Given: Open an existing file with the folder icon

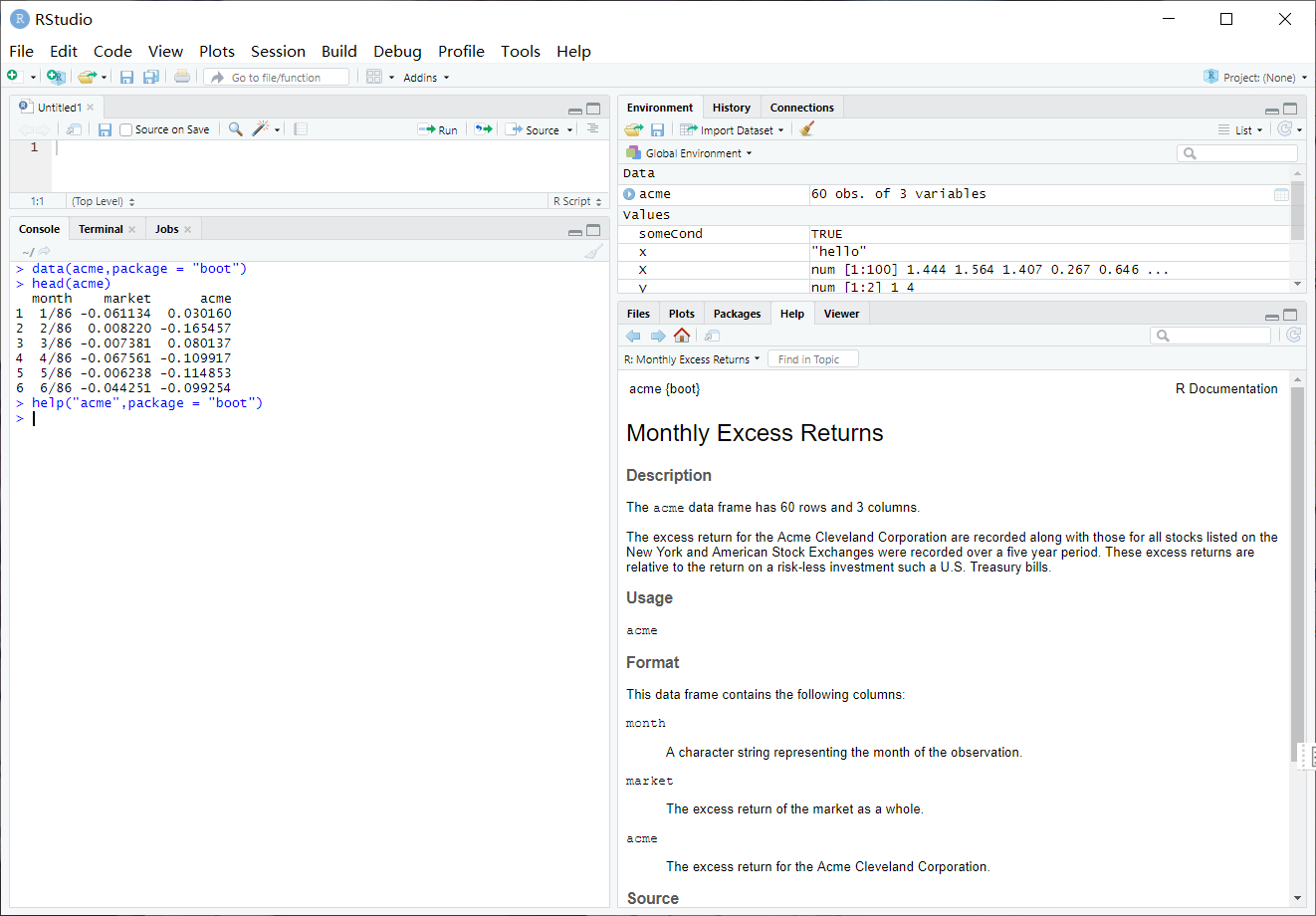Looking at the screenshot, I should [x=87, y=77].
